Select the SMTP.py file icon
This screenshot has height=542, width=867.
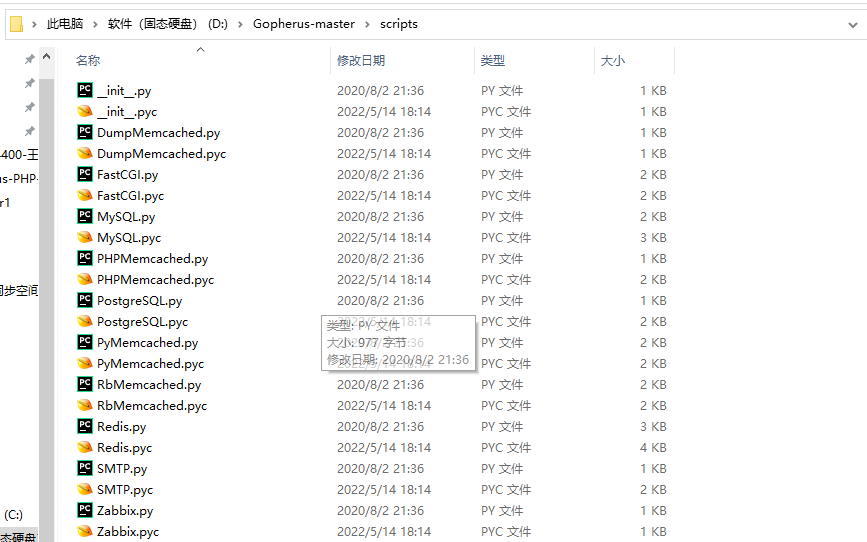click(x=85, y=468)
